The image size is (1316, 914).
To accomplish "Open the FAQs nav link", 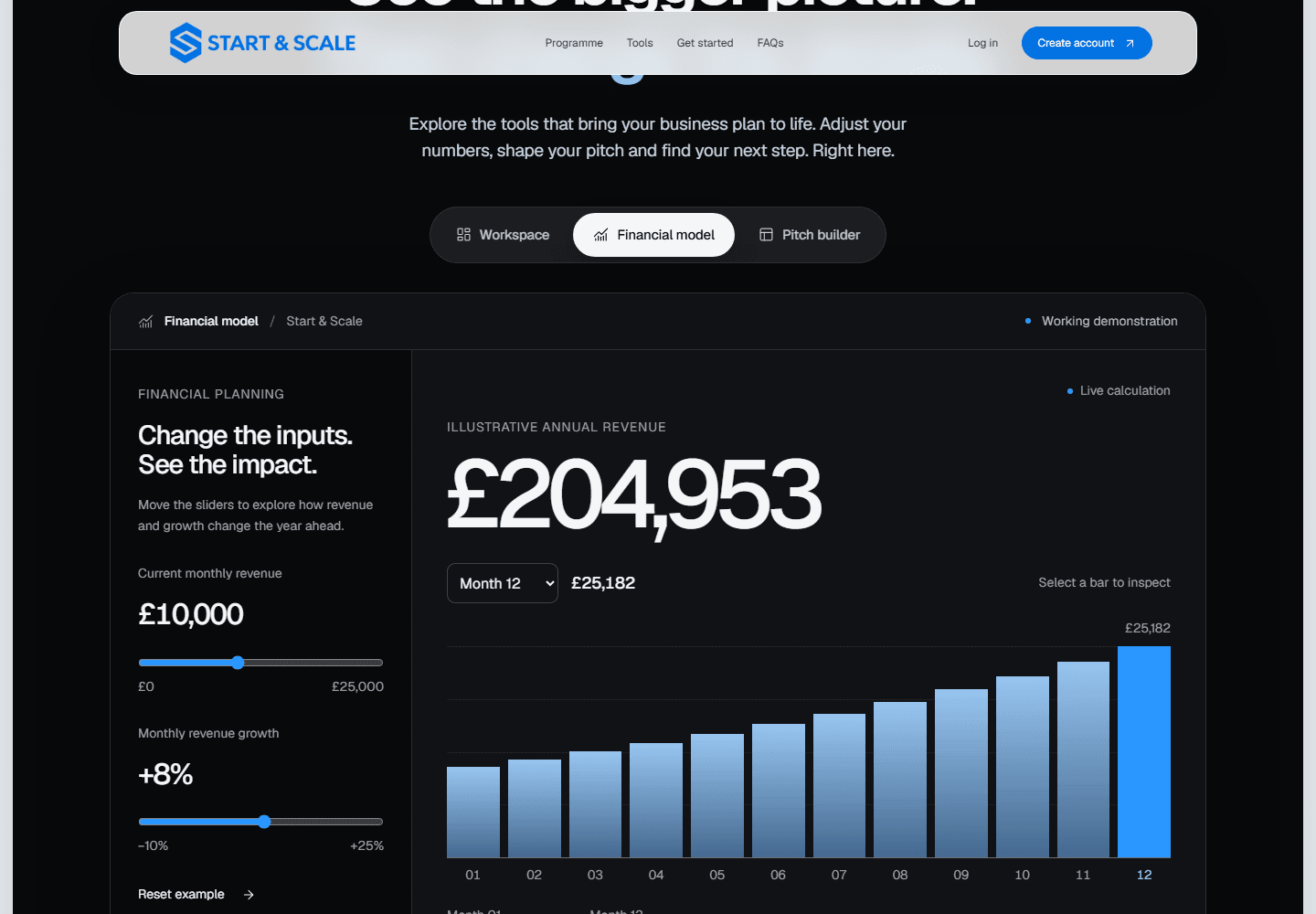I will tap(770, 43).
